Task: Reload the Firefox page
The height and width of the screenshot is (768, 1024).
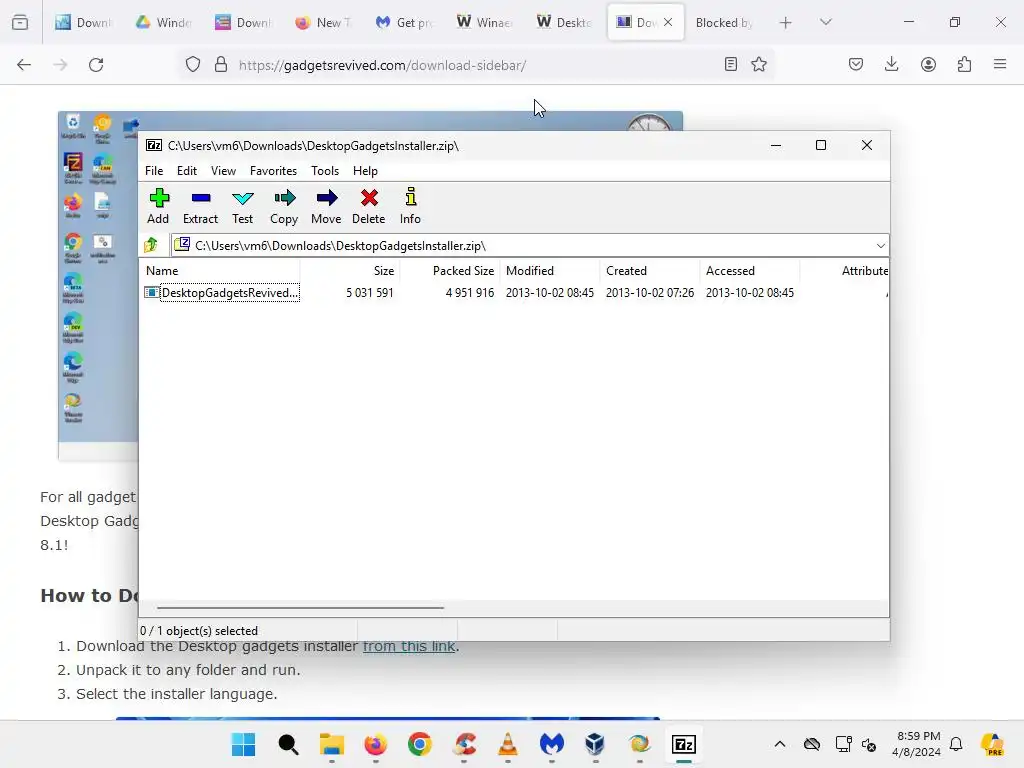Action: [x=96, y=65]
